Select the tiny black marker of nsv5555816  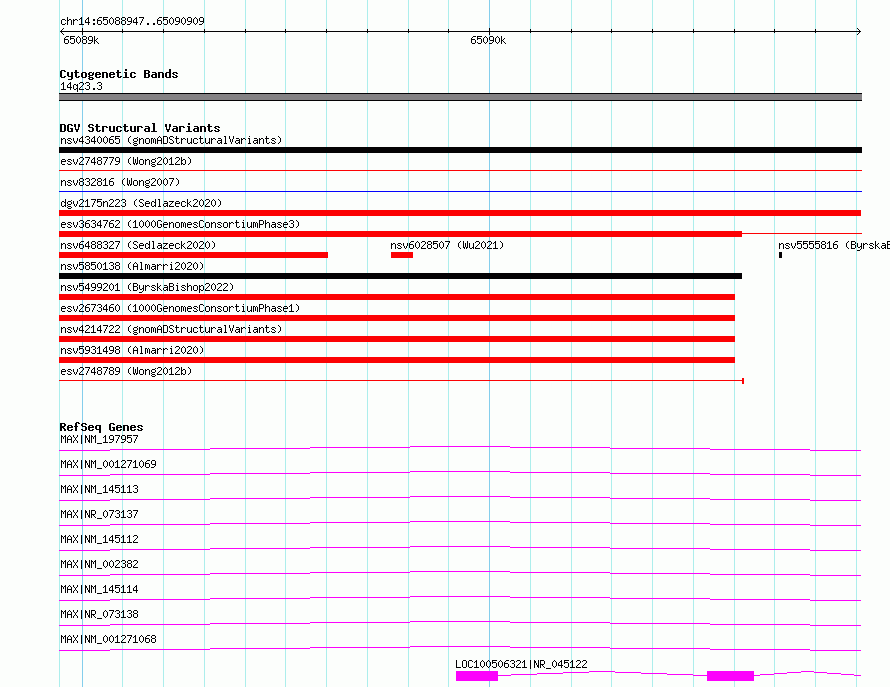[x=780, y=255]
